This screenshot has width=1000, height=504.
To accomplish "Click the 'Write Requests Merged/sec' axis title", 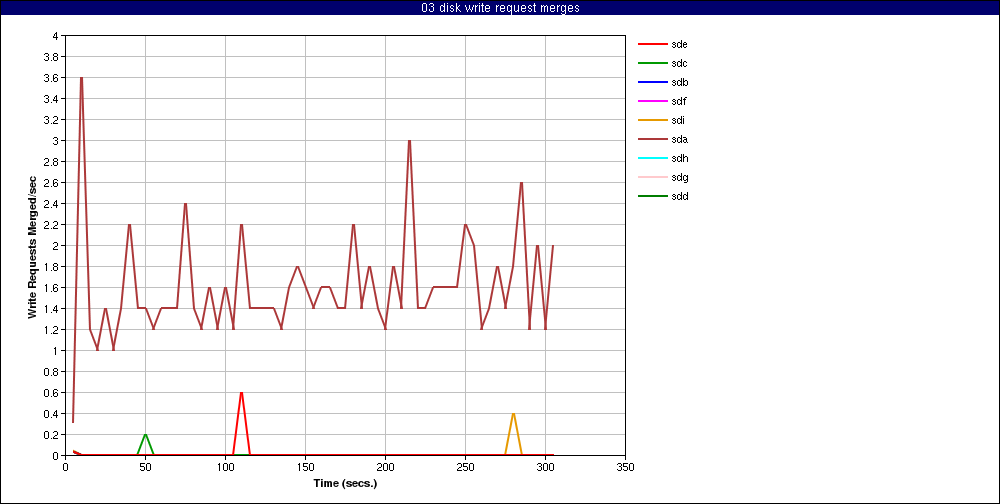I will click(x=32, y=246).
